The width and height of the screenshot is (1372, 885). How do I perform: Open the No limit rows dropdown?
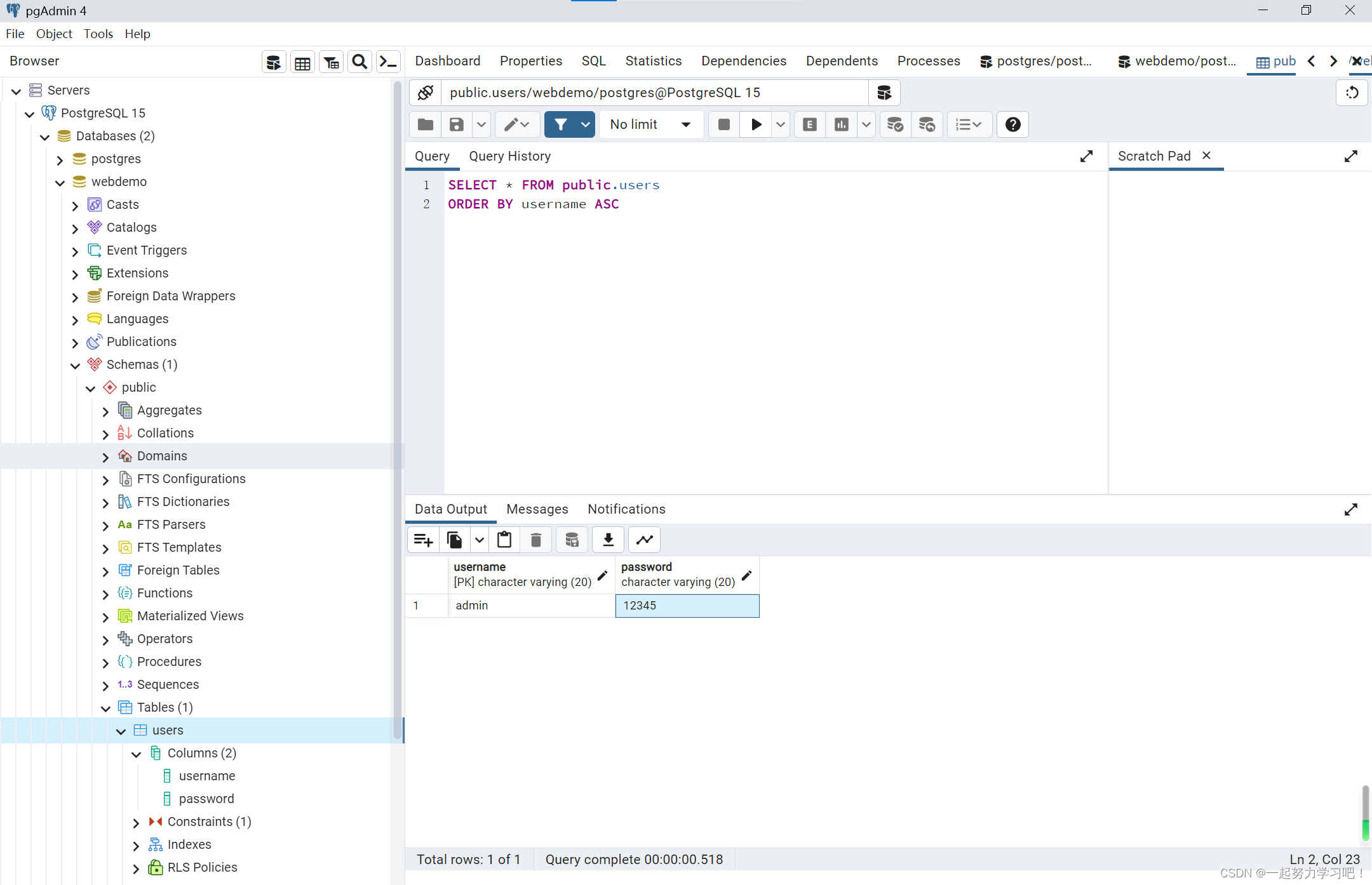(650, 124)
